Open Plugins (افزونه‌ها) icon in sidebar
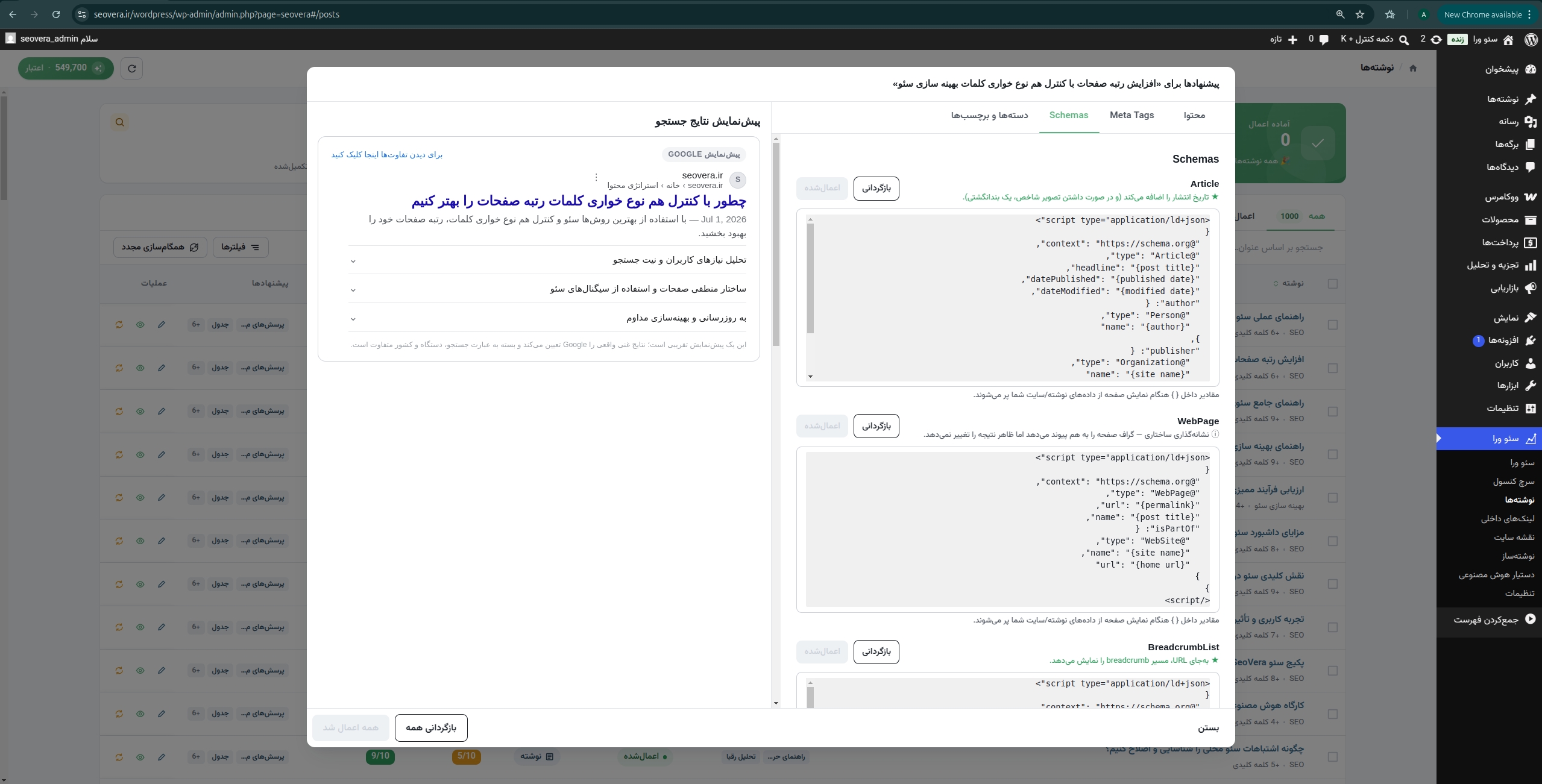 click(x=1530, y=340)
